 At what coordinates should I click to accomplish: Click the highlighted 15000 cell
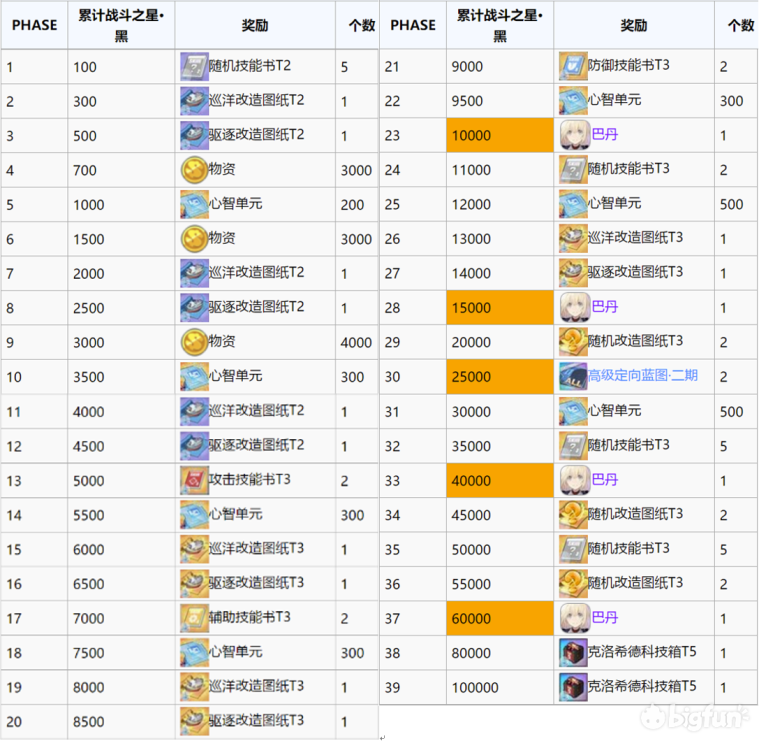pos(500,307)
